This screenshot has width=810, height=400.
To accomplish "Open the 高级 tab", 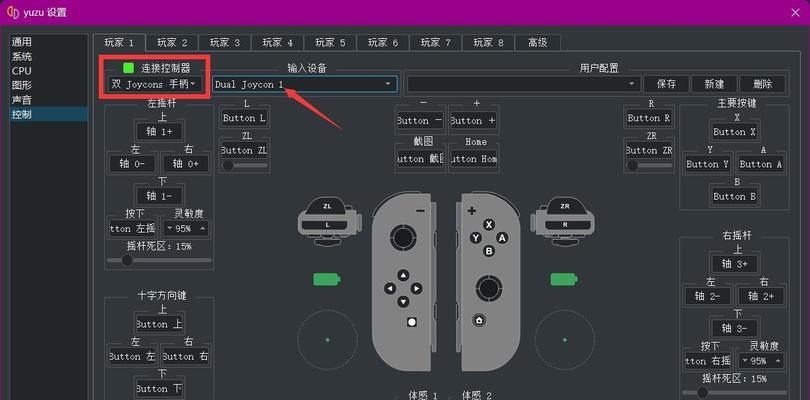I will point(538,43).
